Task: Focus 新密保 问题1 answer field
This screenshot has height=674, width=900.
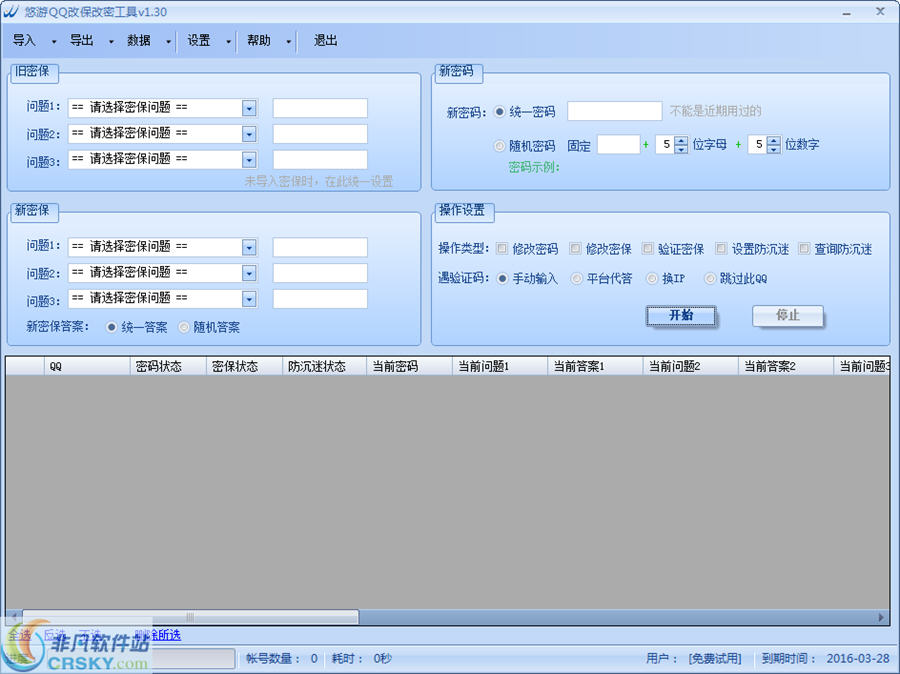Action: pyautogui.click(x=320, y=247)
